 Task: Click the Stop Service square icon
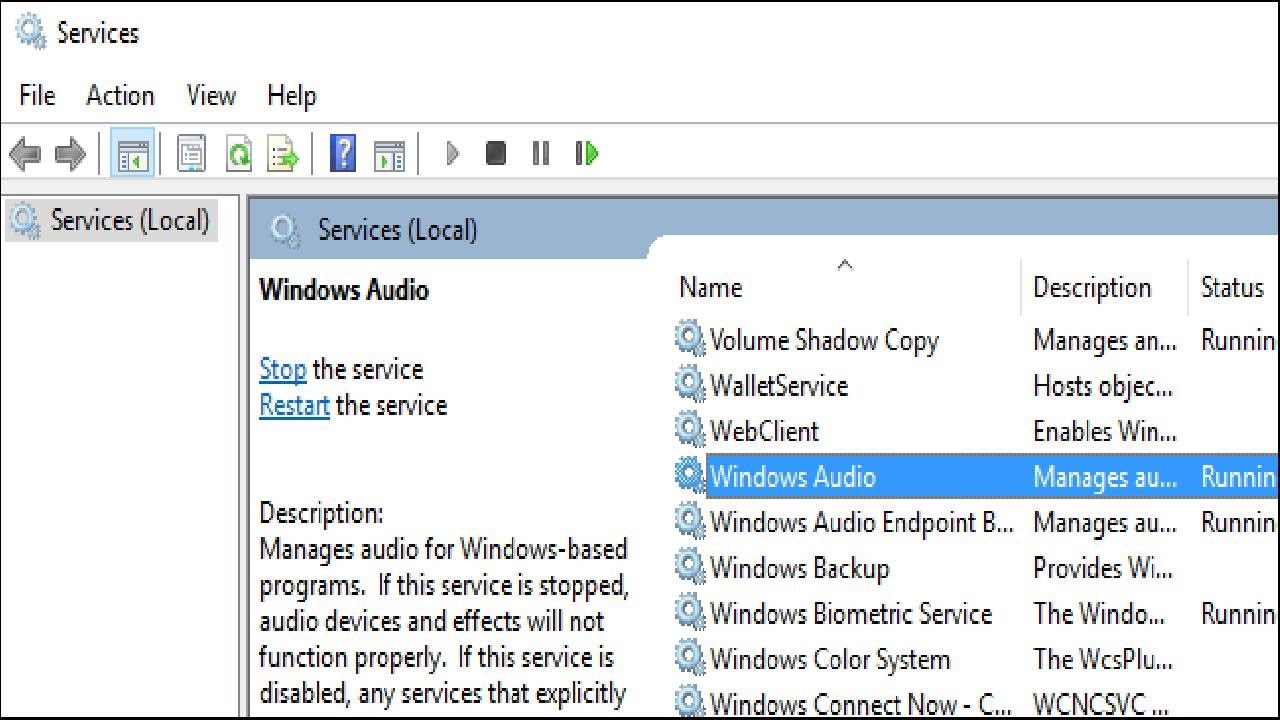coord(495,153)
